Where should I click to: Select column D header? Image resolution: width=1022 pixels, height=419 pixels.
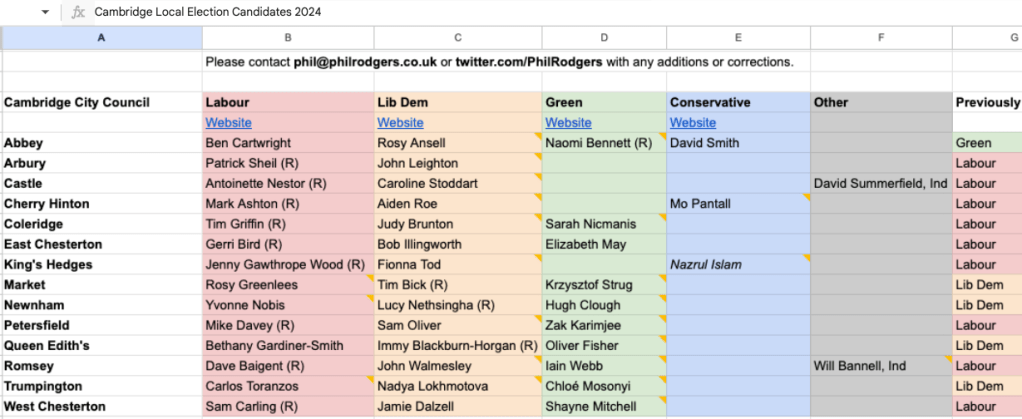(x=604, y=38)
